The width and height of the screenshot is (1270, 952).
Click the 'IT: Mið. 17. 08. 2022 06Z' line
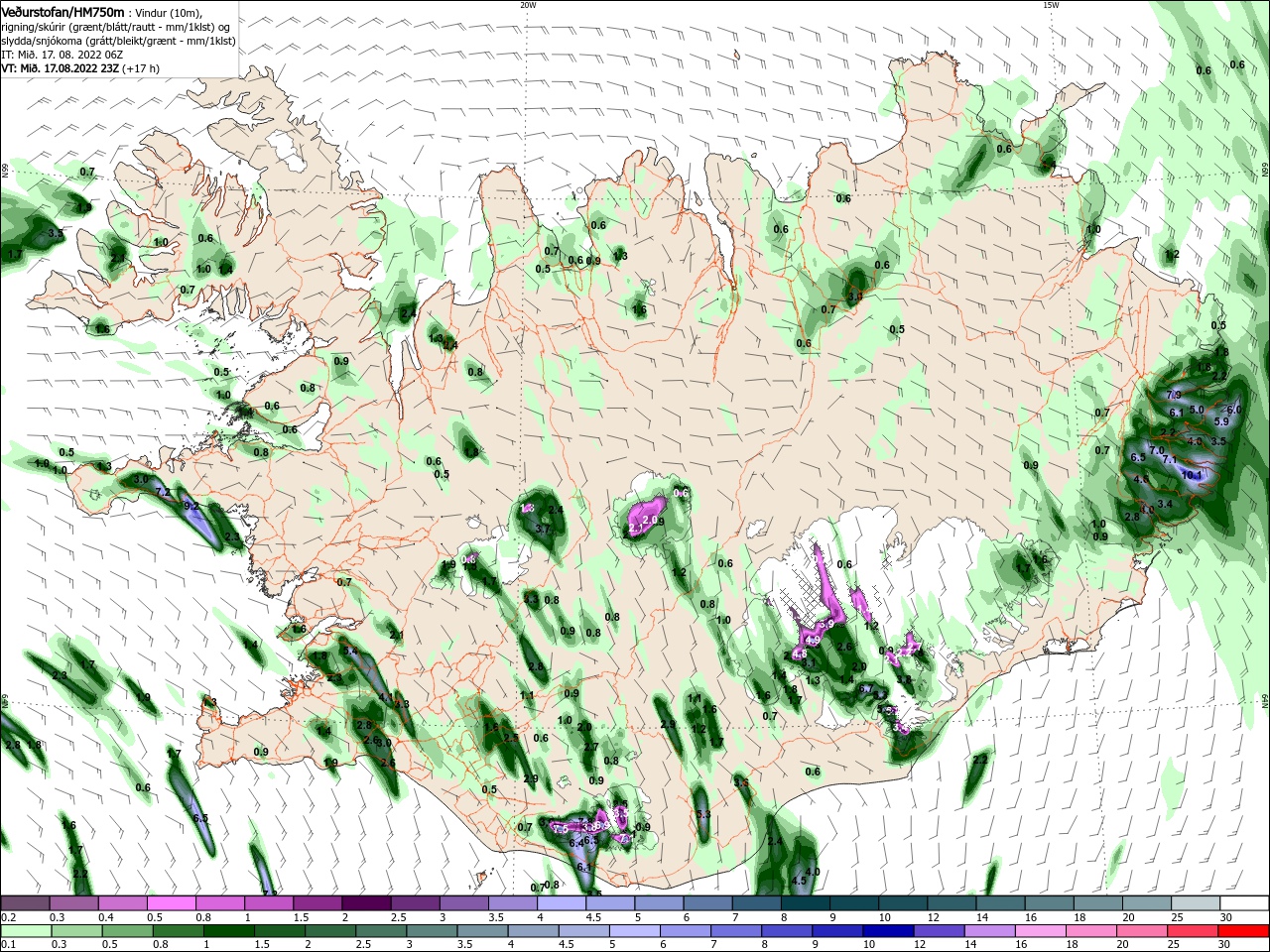pos(62,54)
